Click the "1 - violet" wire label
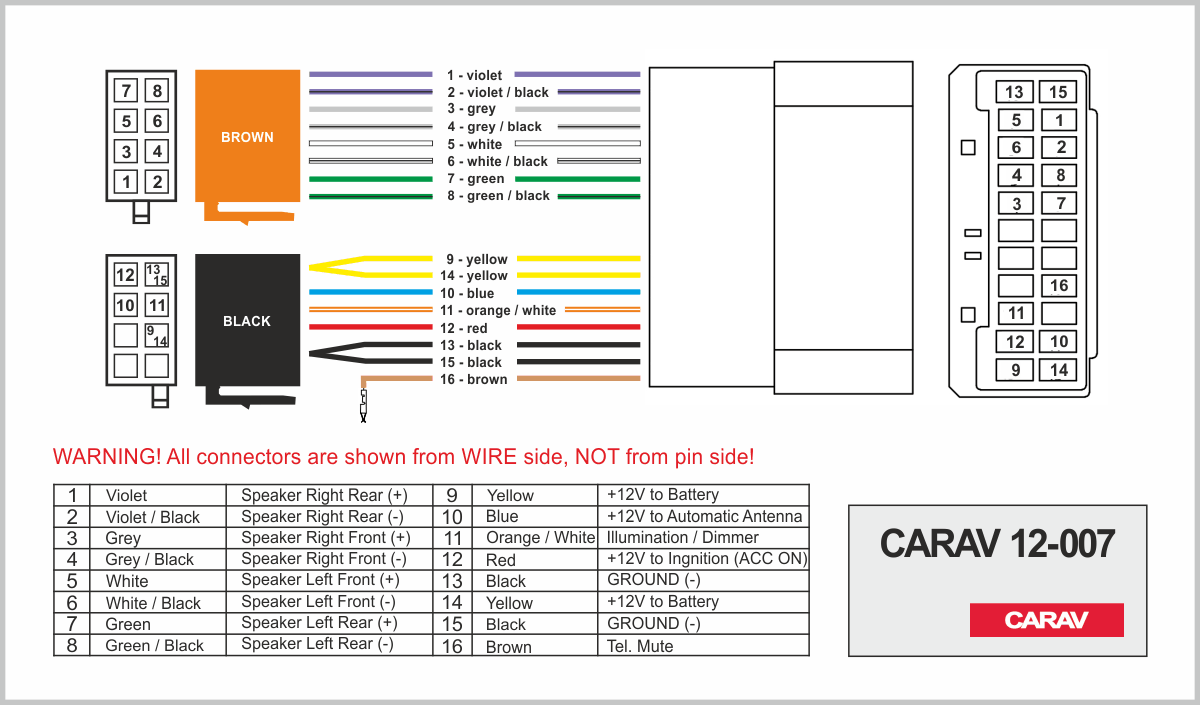Screen dimensions: 1200x705 click(x=474, y=75)
